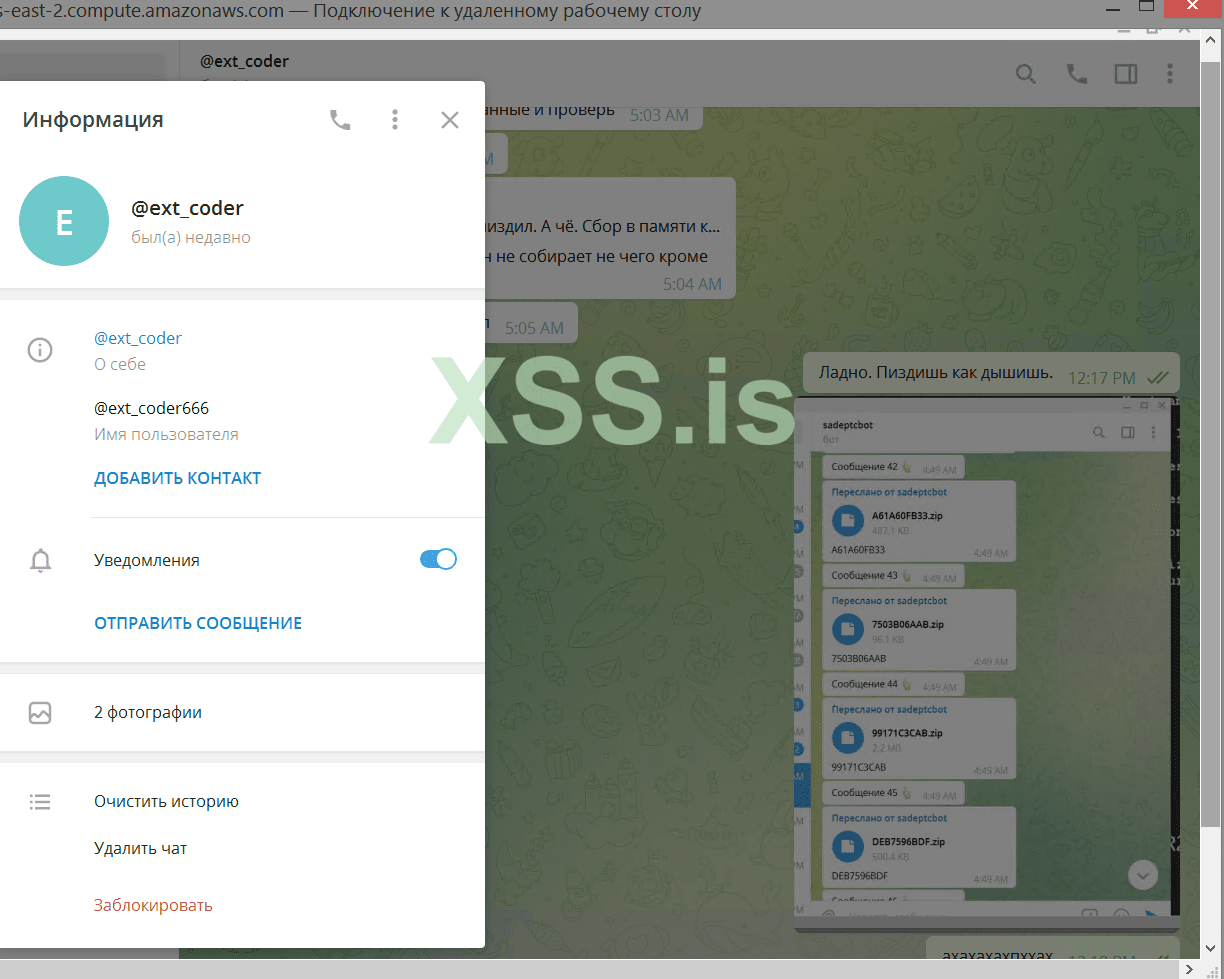Open the chat header three-dot menu

pos(1170,74)
